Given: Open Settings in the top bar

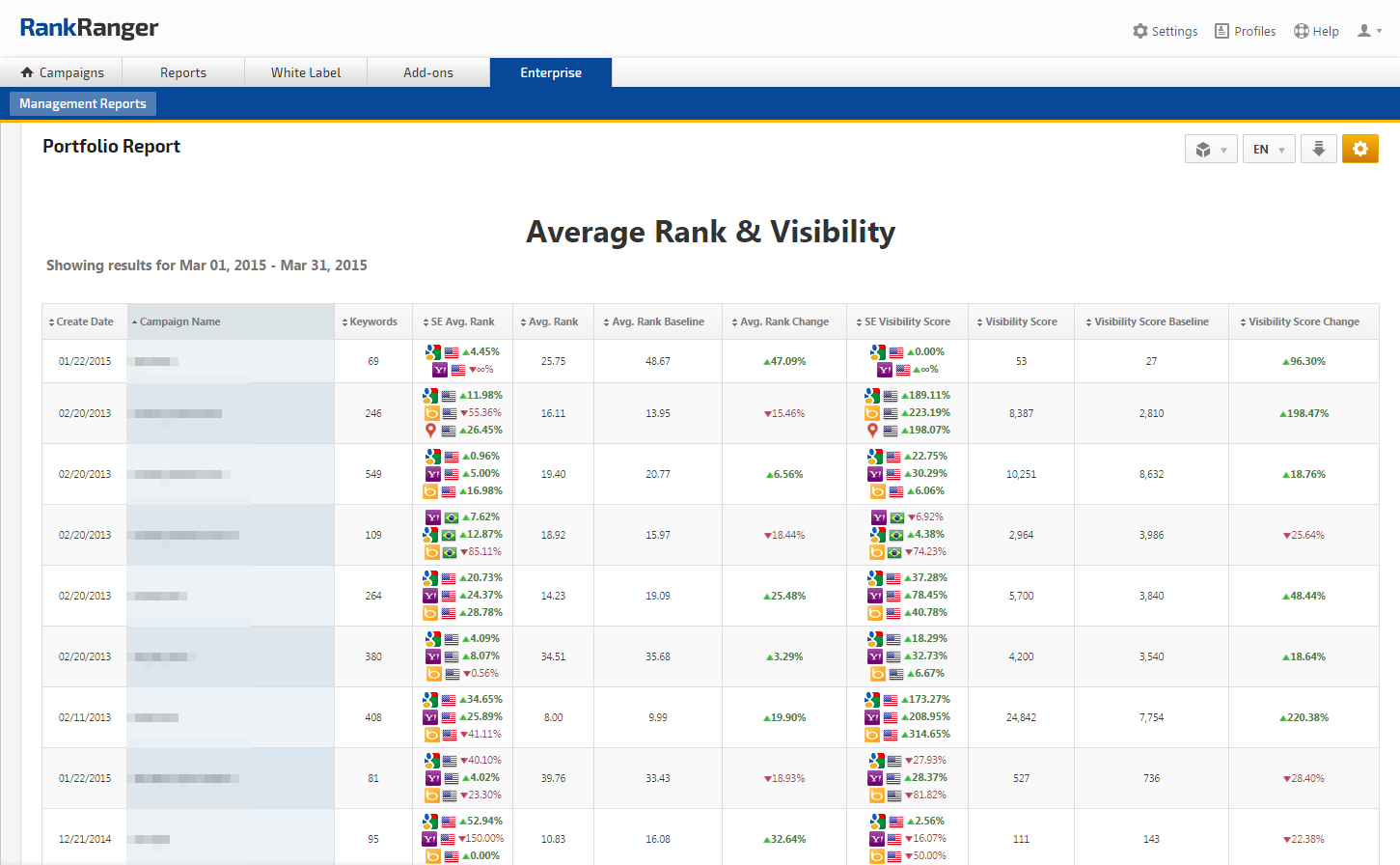Looking at the screenshot, I should [1165, 31].
